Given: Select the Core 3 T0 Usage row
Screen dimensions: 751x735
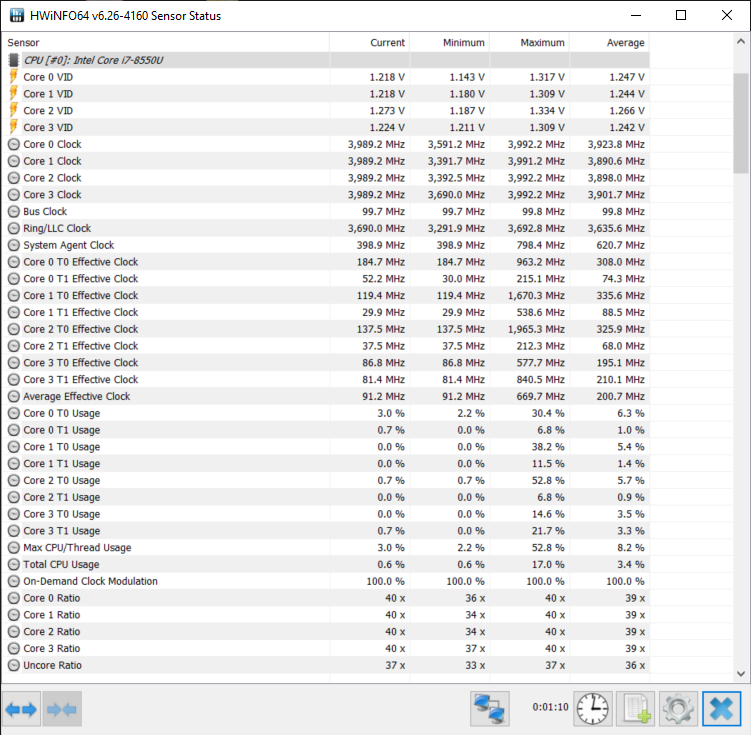Looking at the screenshot, I should pyautogui.click(x=326, y=514).
